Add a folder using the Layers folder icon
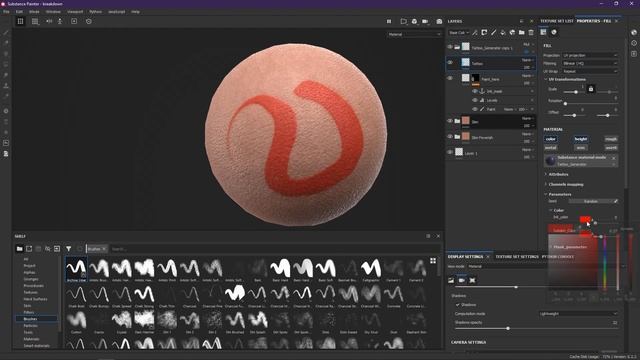This screenshot has height=360, width=640. pyautogui.click(x=522, y=32)
